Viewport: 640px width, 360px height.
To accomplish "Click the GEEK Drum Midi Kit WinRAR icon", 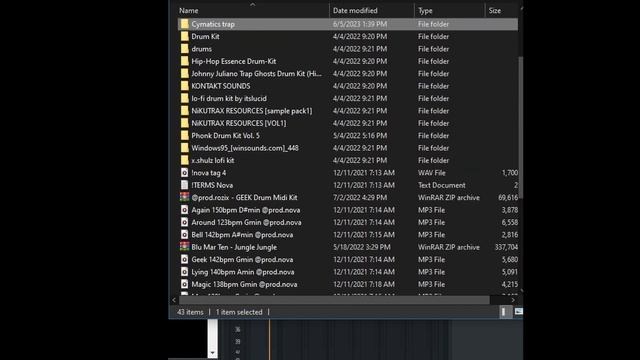I will click(184, 197).
